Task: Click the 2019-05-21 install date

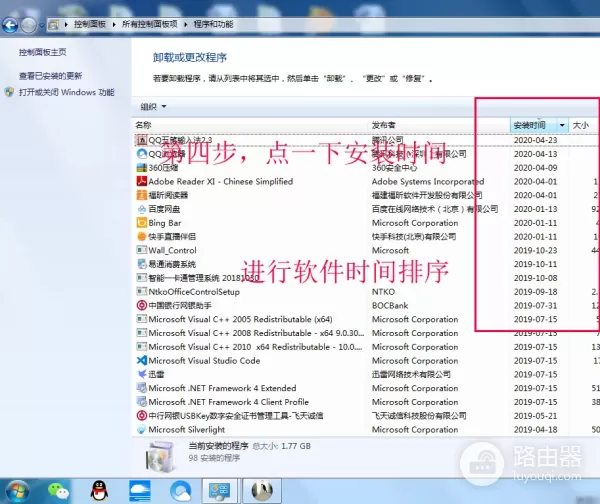Action: click(x=535, y=416)
